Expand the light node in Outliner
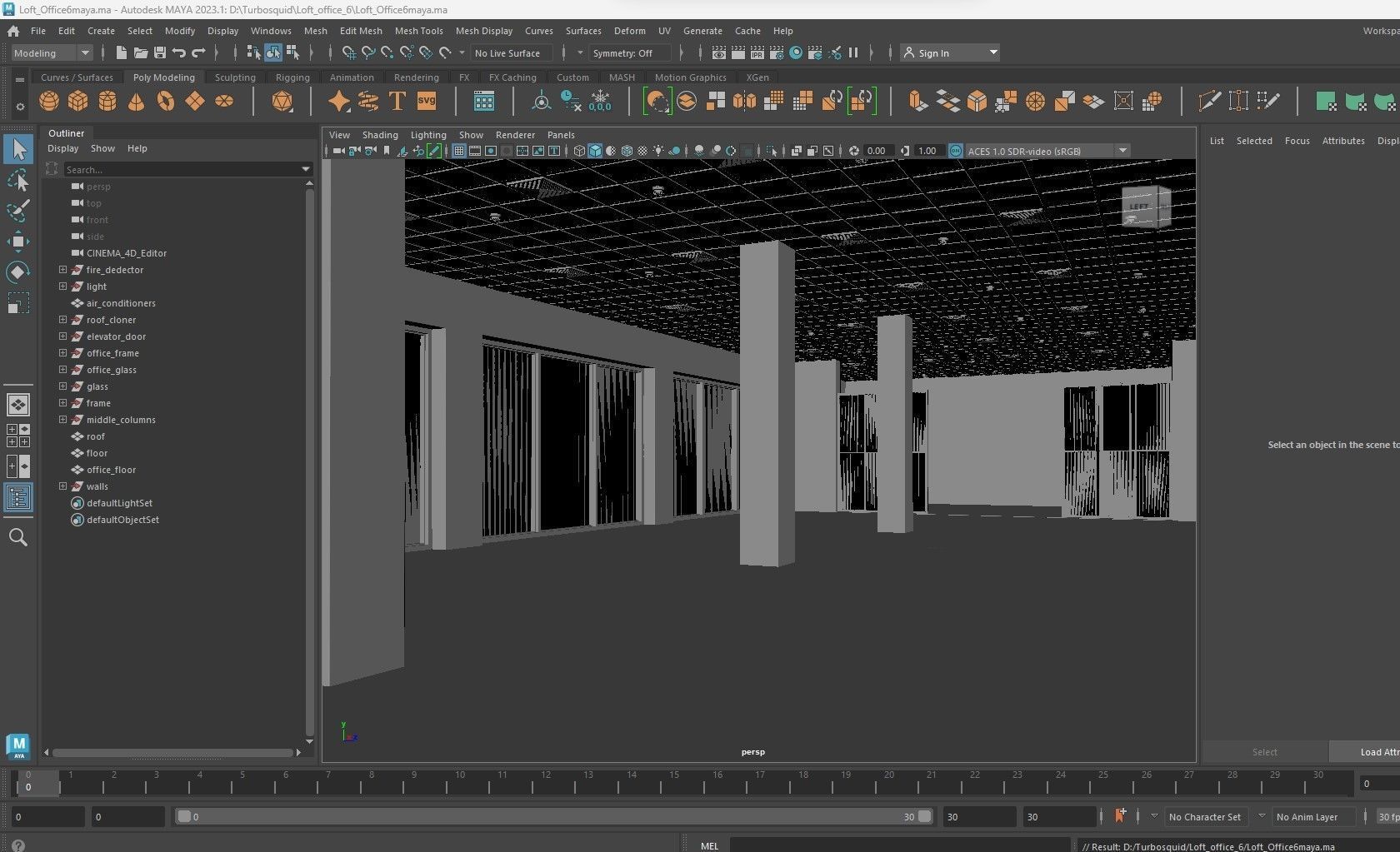Screen dimensions: 1400x852 pyautogui.click(x=62, y=286)
